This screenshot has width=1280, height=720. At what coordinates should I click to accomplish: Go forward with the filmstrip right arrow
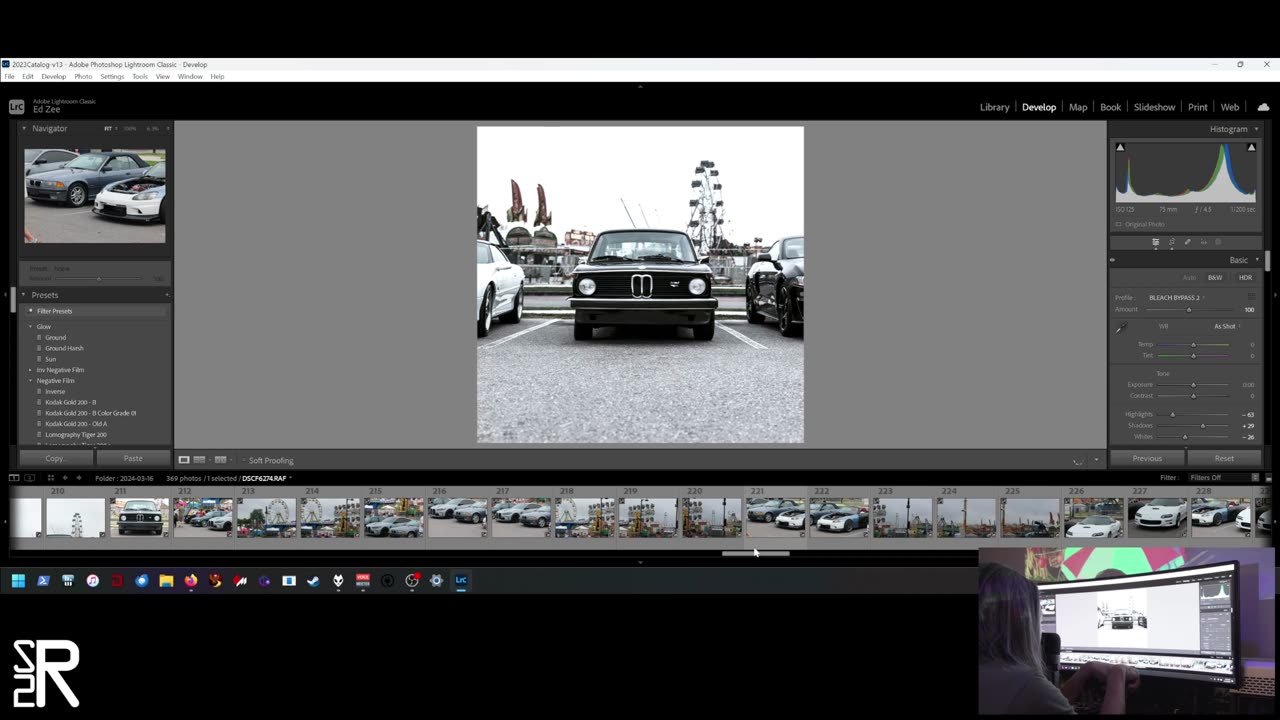(x=79, y=478)
